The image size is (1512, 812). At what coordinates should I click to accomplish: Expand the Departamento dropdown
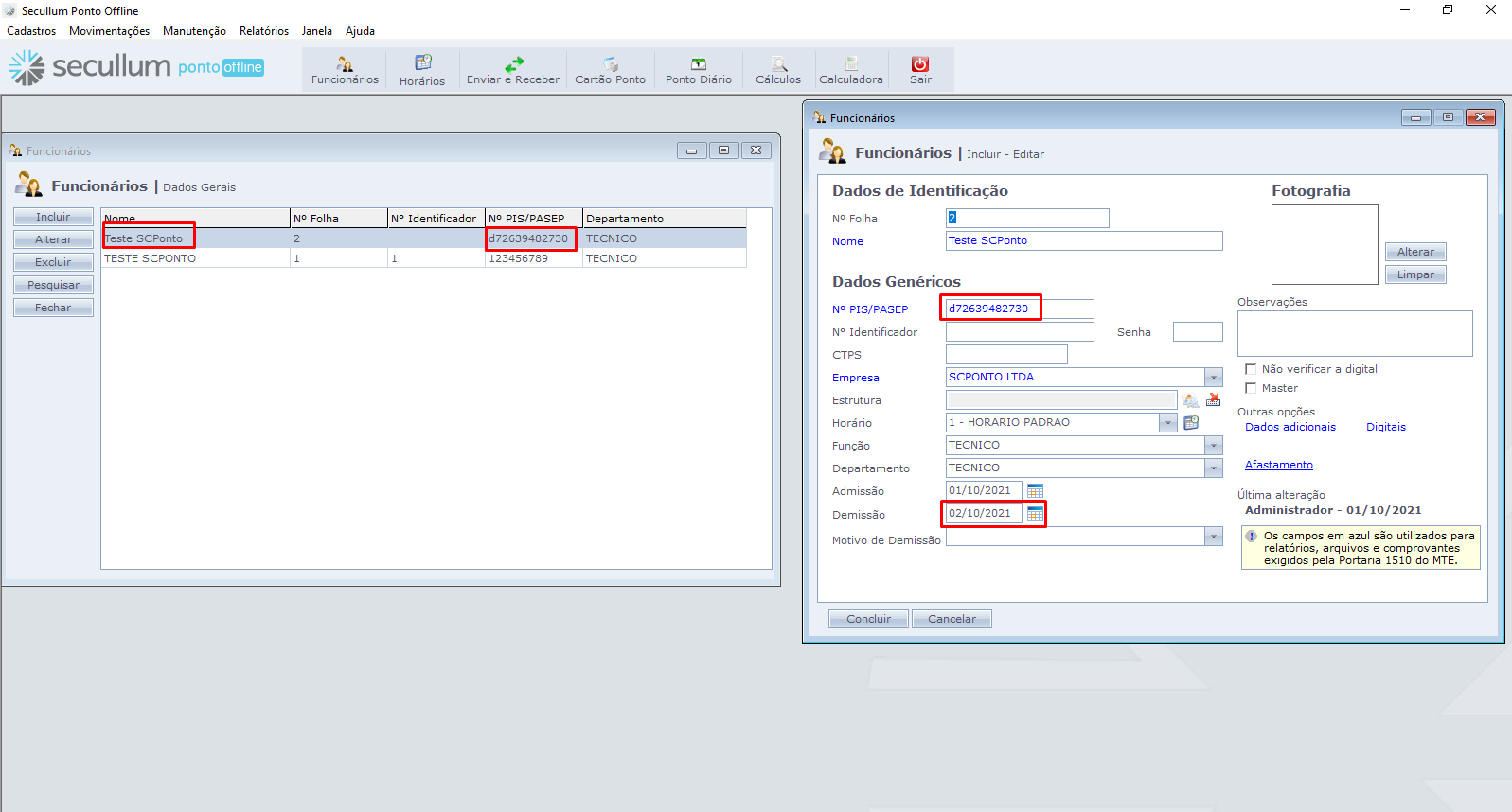(1214, 468)
